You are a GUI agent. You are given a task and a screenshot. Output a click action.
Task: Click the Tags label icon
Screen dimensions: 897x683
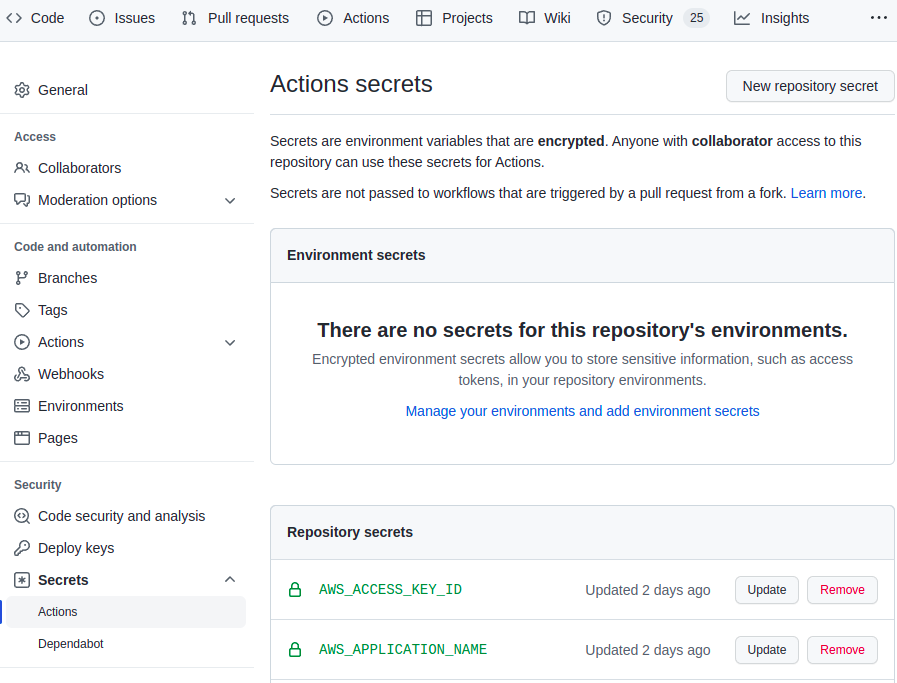22,310
